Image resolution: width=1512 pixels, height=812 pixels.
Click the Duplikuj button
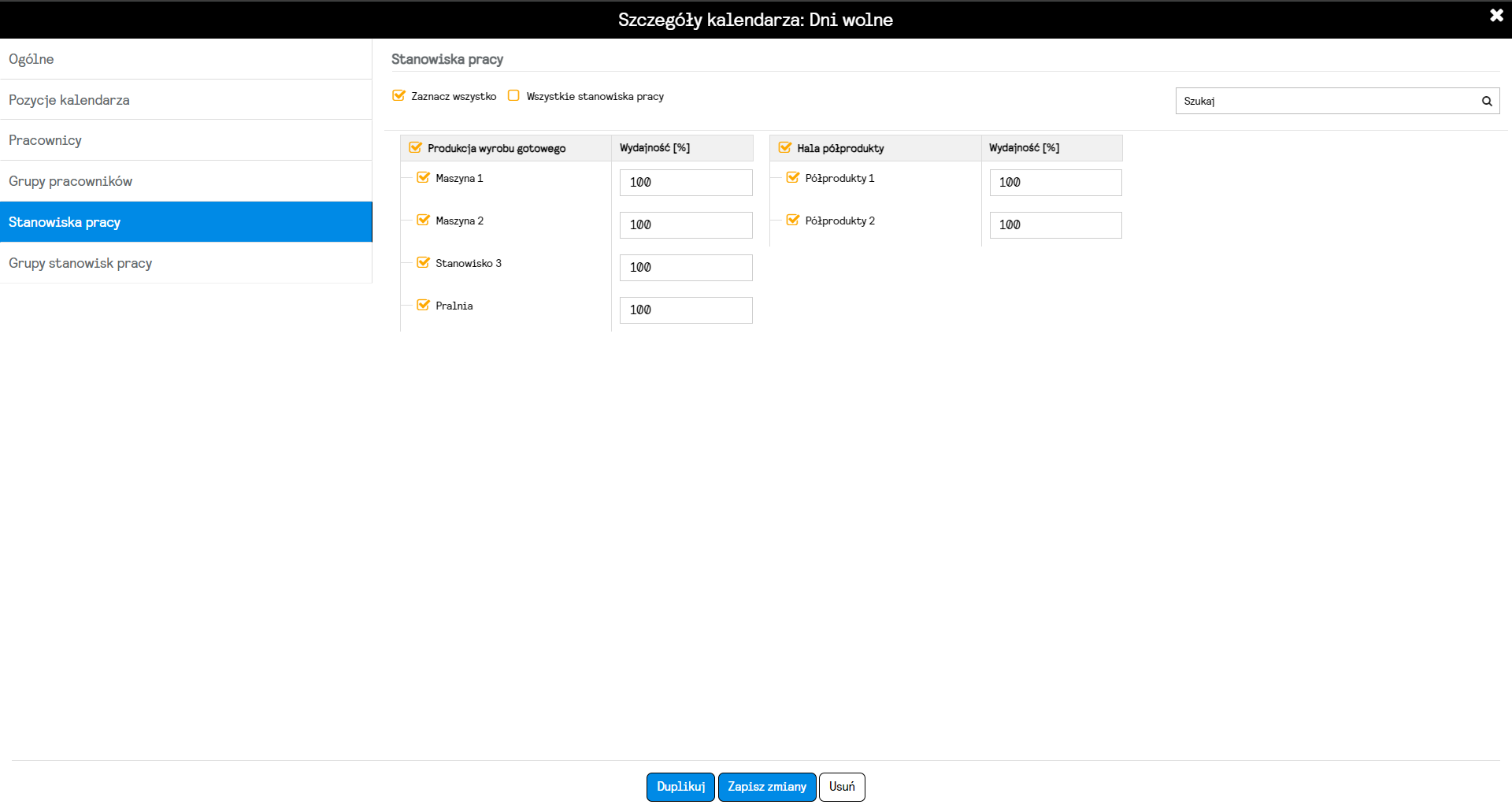680,787
